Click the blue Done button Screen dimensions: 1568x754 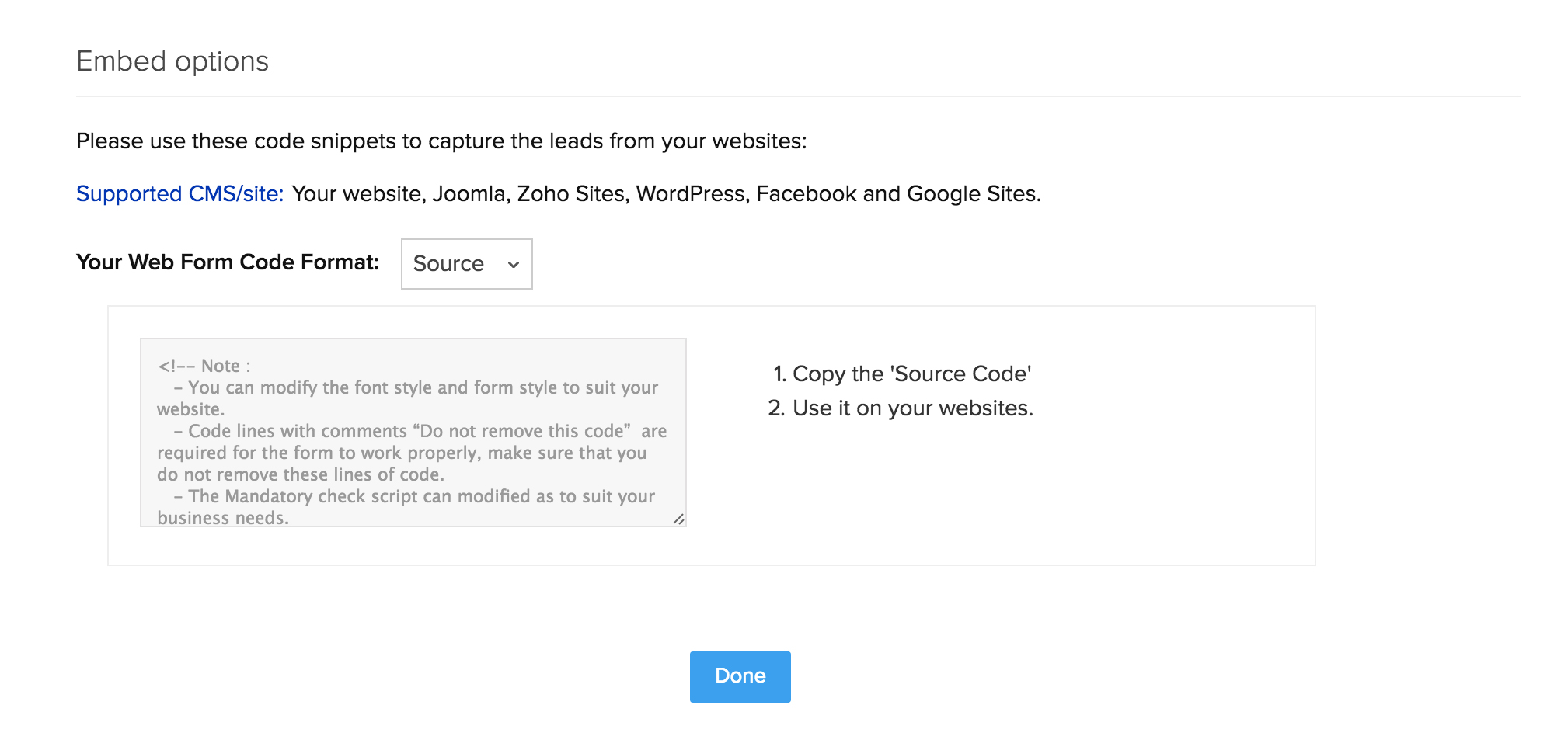click(740, 676)
